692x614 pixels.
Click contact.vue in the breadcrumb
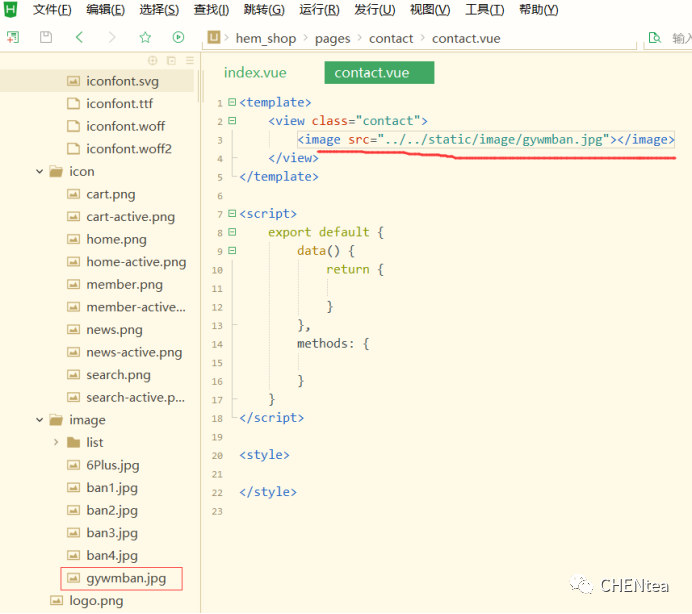pos(466,38)
